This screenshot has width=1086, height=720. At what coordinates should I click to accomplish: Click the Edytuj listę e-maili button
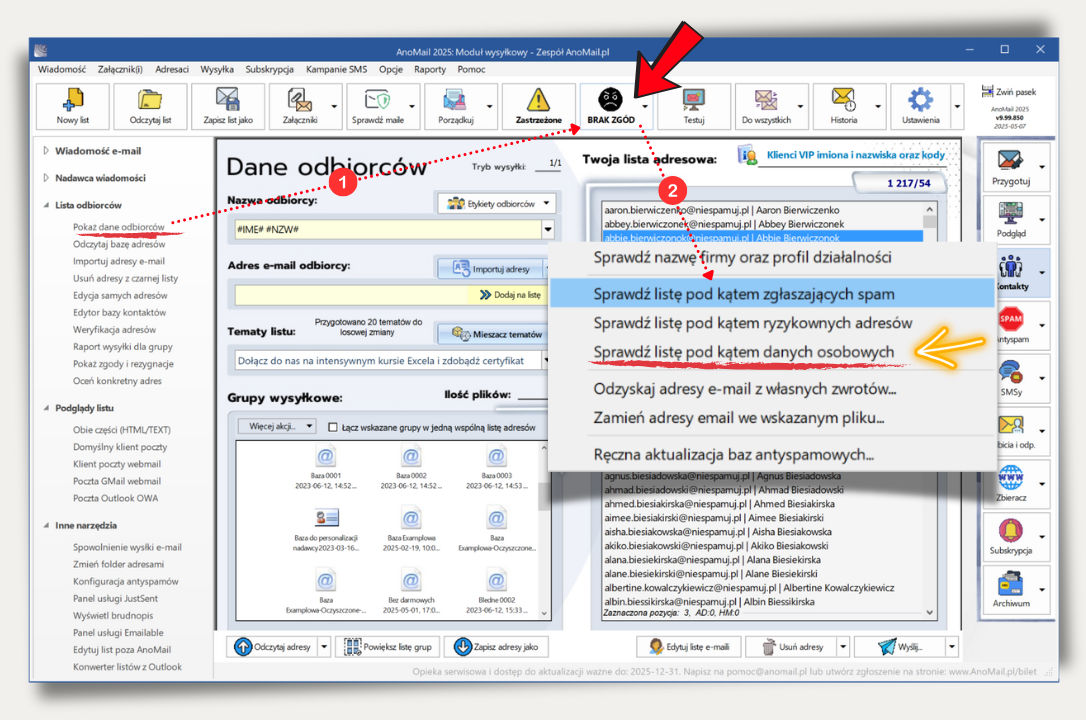[x=688, y=647]
